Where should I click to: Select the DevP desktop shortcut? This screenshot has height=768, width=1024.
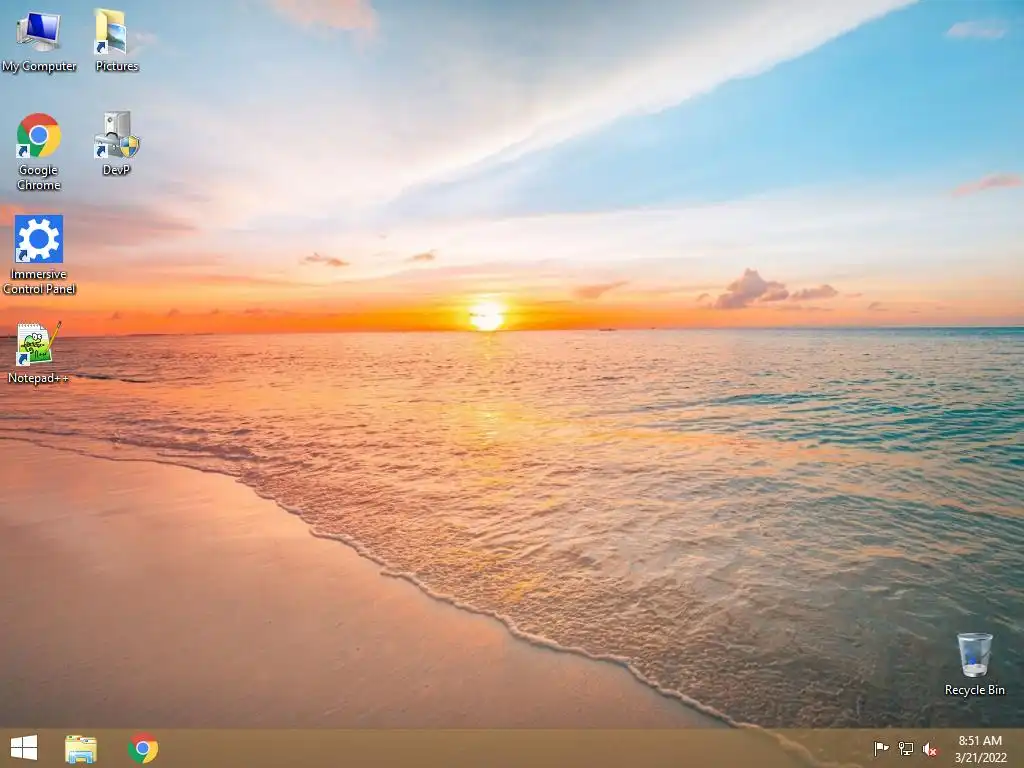click(x=116, y=144)
